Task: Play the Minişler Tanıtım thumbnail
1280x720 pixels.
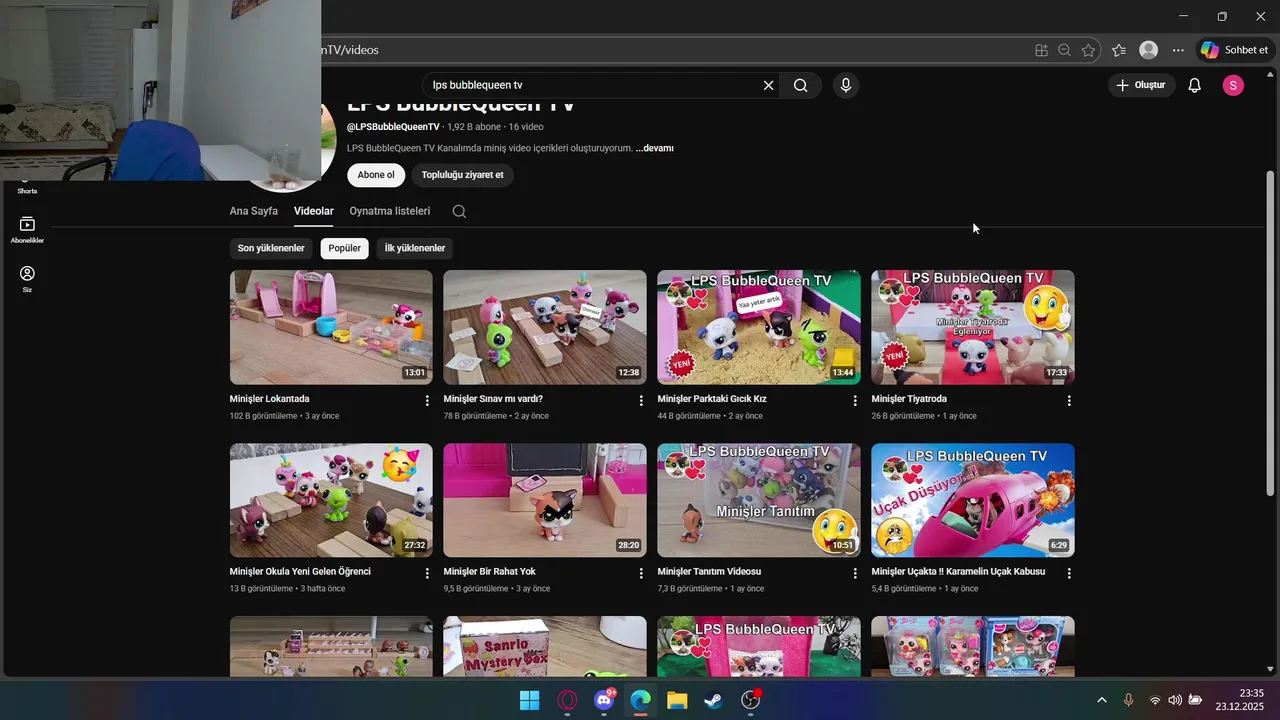Action: pyautogui.click(x=759, y=500)
